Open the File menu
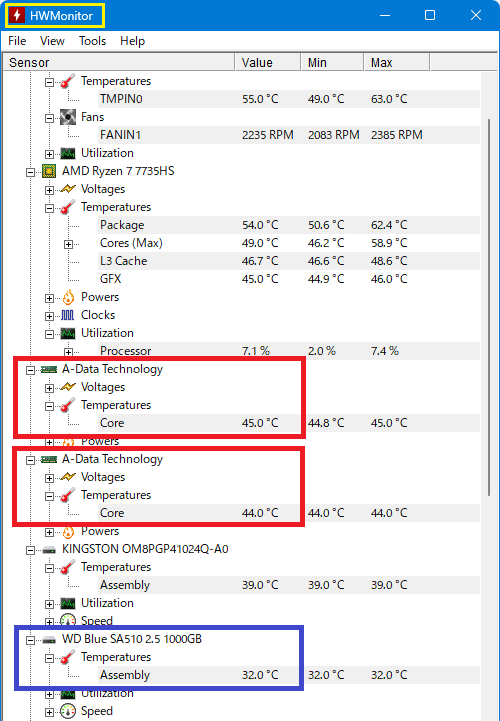 click(17, 41)
